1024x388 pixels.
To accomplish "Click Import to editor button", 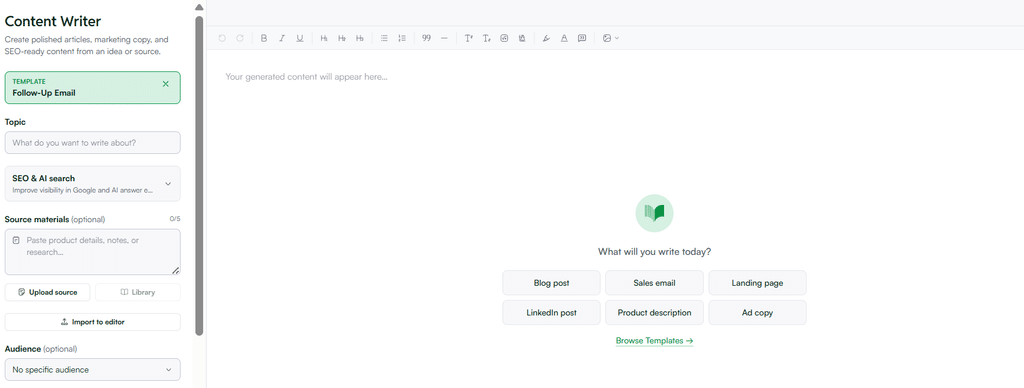I will click(93, 322).
